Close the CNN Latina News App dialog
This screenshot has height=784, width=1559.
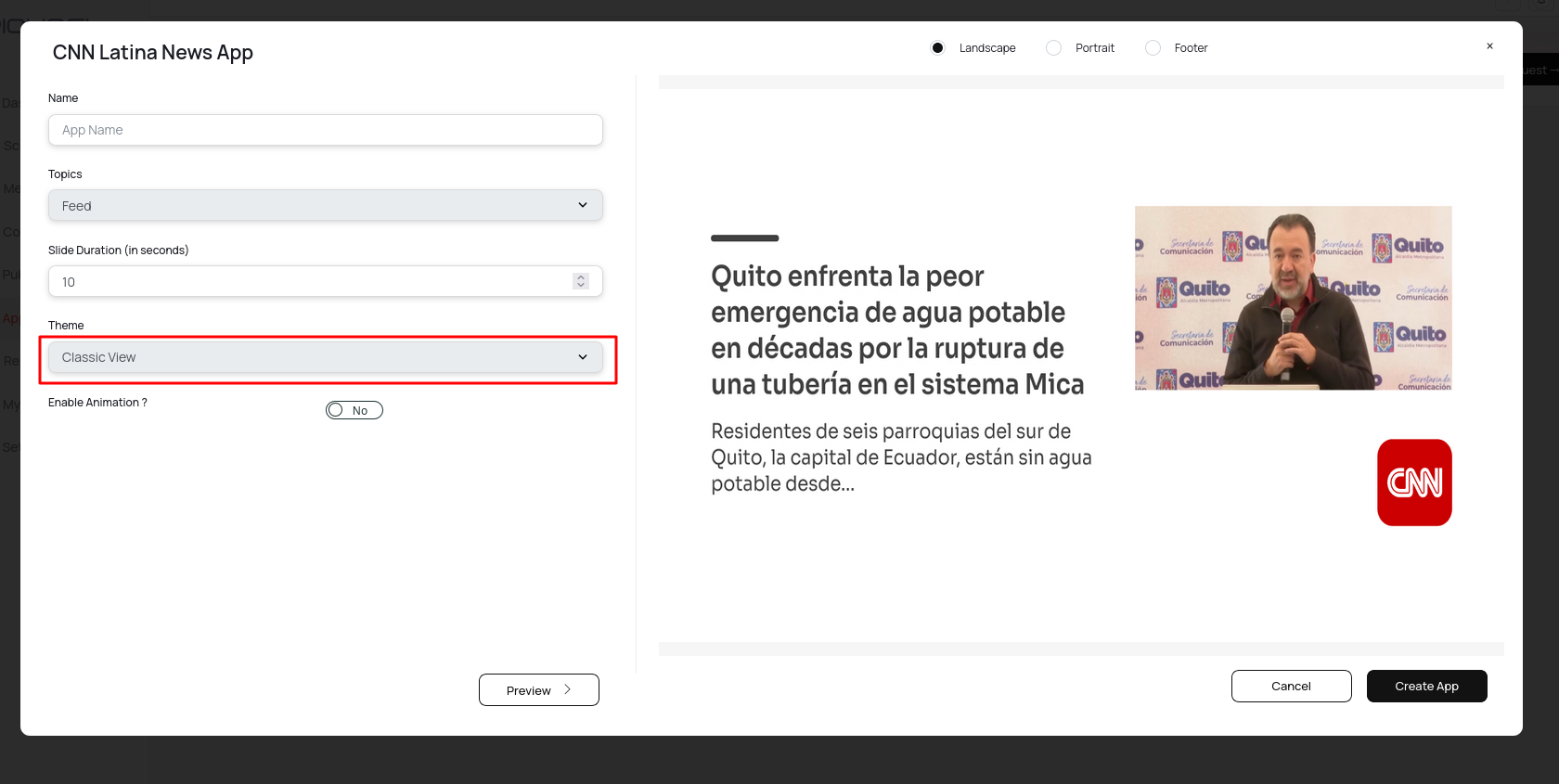[1489, 46]
